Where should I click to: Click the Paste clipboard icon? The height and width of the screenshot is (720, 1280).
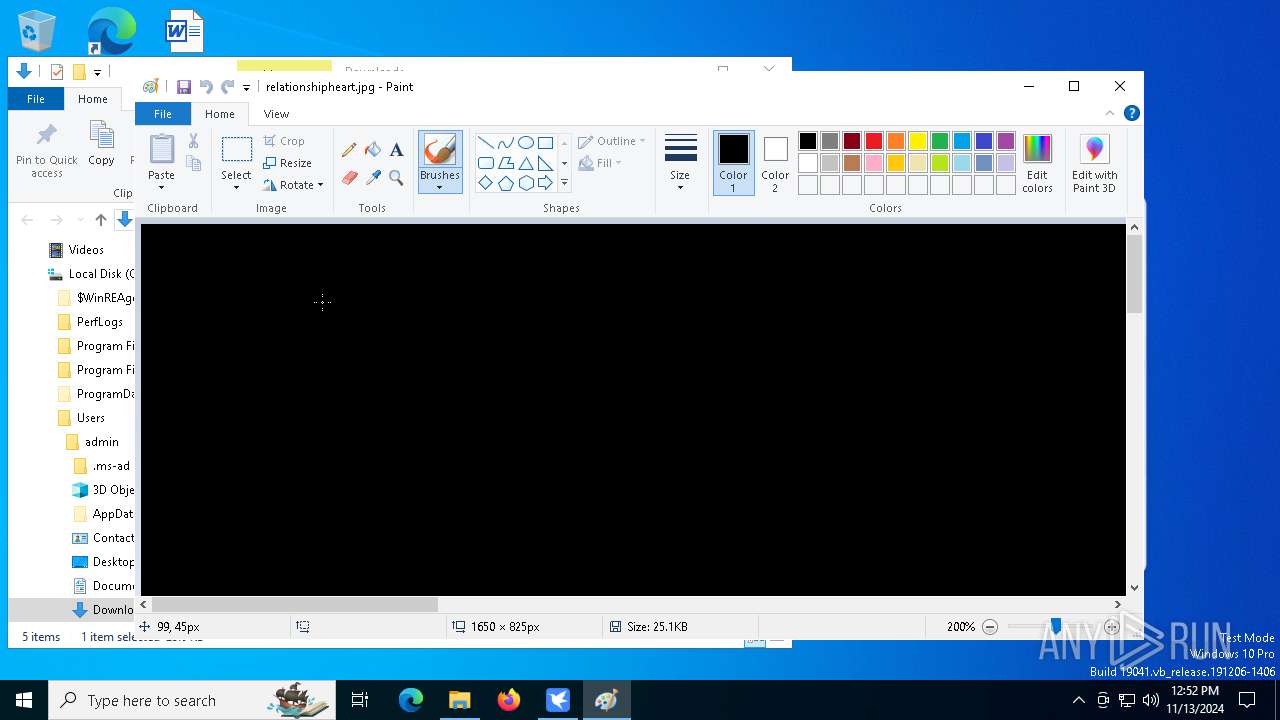(x=161, y=149)
